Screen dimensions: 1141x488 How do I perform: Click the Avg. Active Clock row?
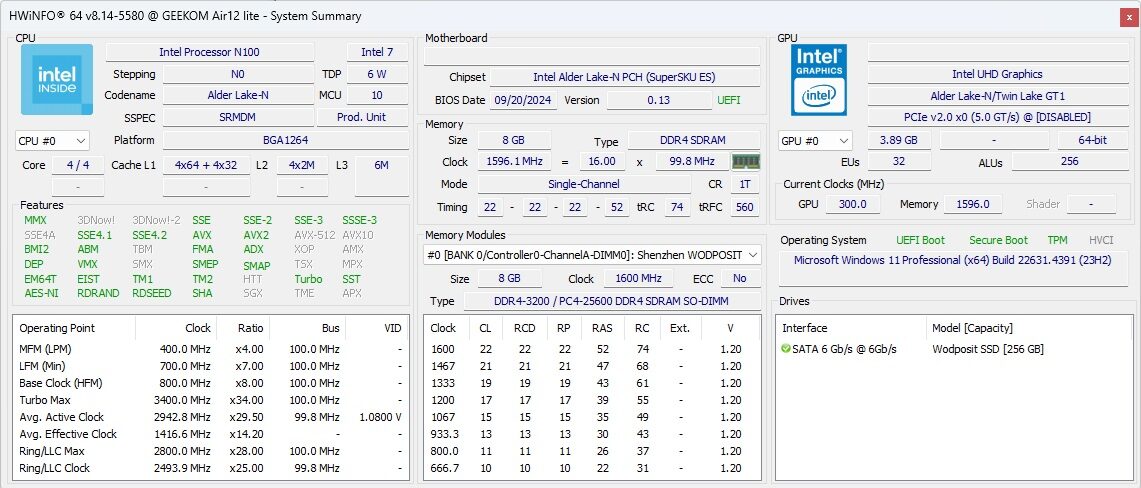[x=211, y=417]
